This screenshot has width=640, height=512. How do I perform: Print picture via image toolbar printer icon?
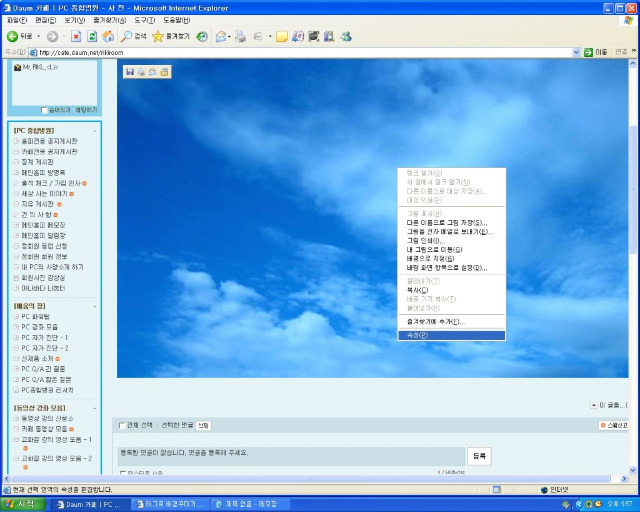click(141, 72)
